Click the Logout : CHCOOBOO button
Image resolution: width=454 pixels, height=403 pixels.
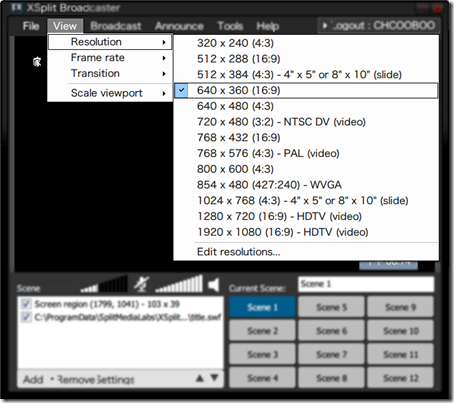coord(378,26)
